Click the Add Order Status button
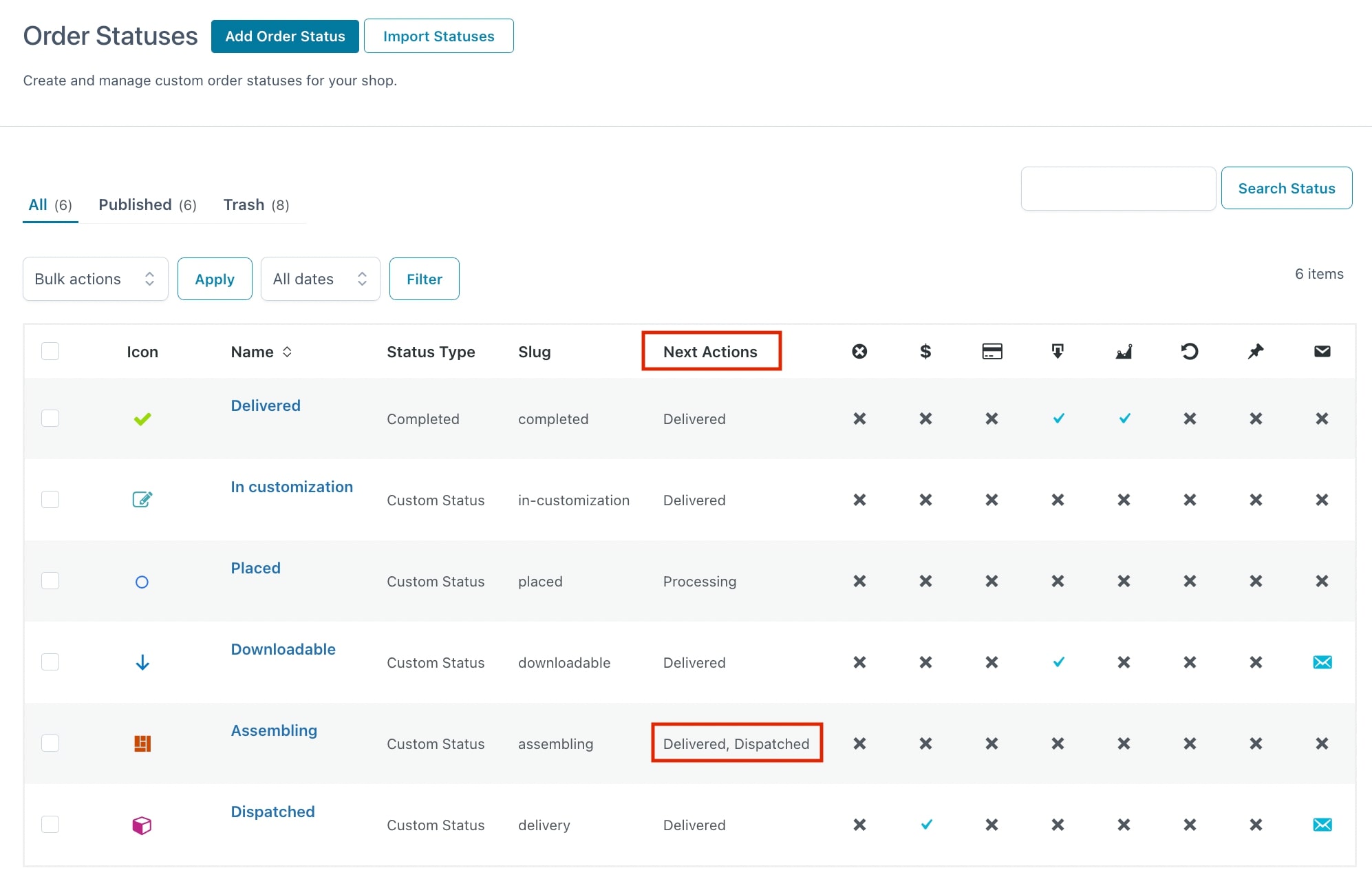Image resolution: width=1372 pixels, height=888 pixels. (285, 36)
